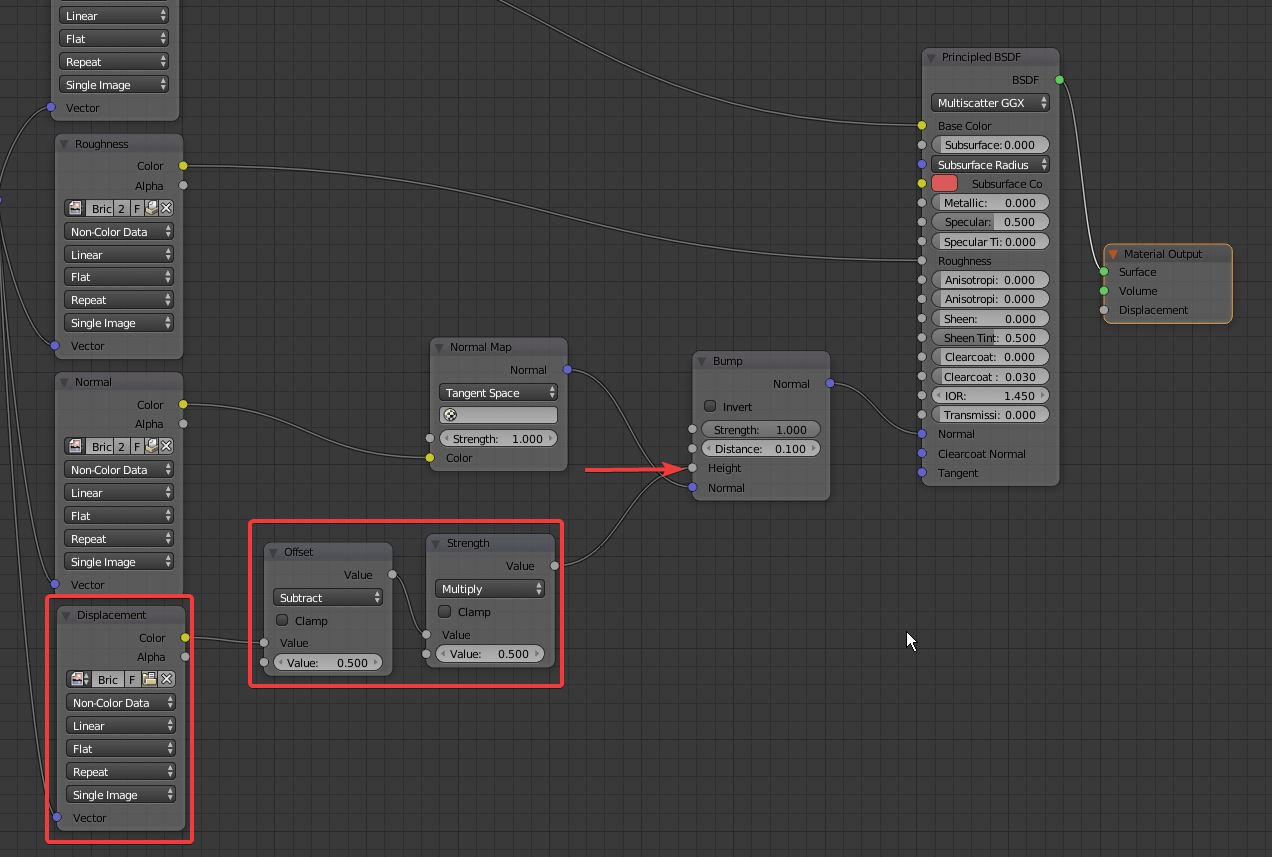1272x857 pixels.
Task: Click the pack image icon on the Normal texture node
Action: (x=151, y=445)
